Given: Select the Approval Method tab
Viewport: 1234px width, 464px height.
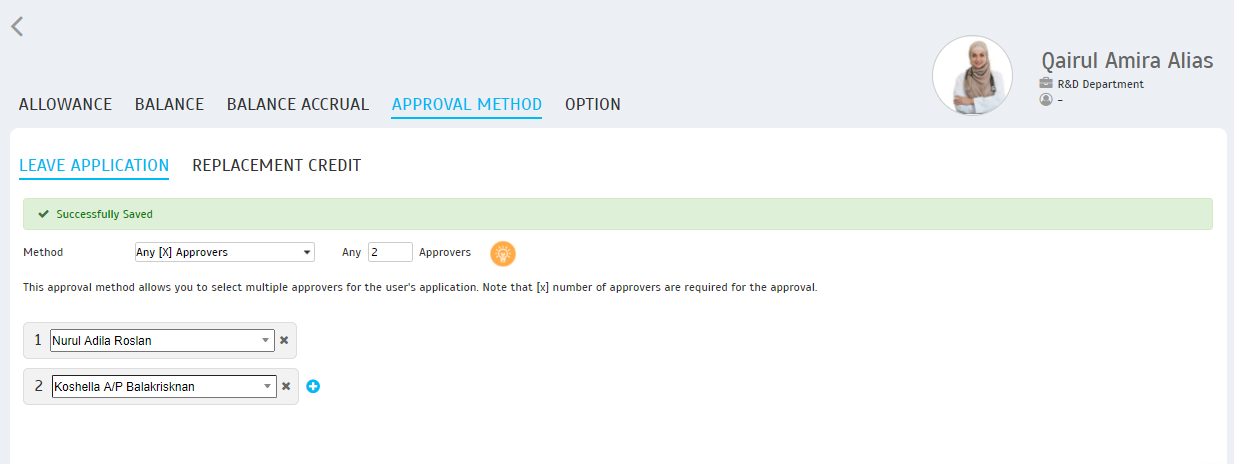Looking at the screenshot, I should coord(466,104).
